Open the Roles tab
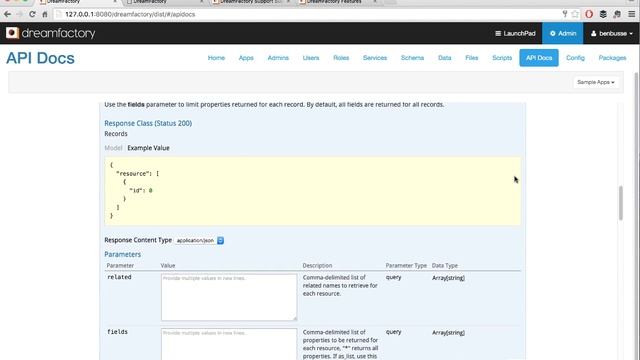The height and width of the screenshot is (360, 640). tap(341, 58)
